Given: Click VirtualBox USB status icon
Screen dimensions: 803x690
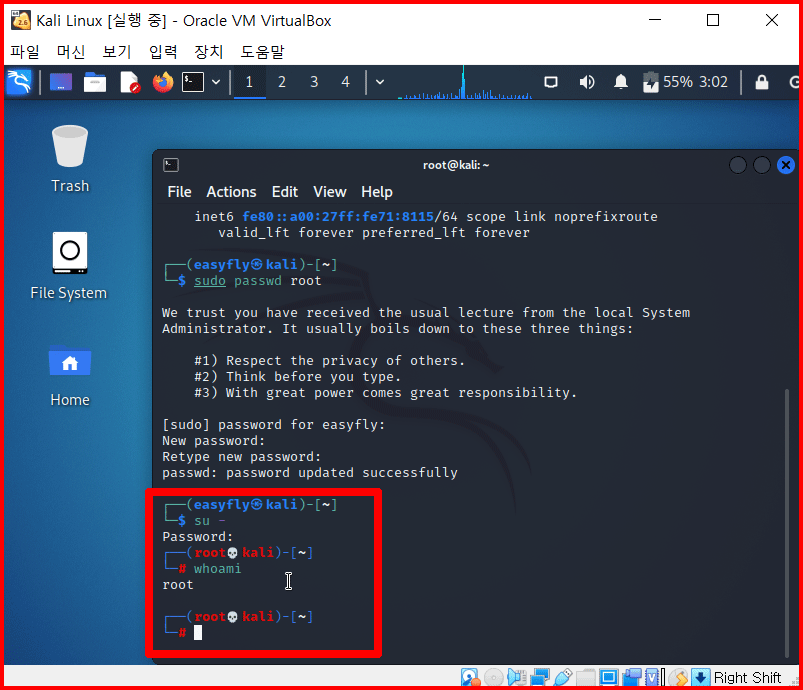Looking at the screenshot, I should 563,677.
